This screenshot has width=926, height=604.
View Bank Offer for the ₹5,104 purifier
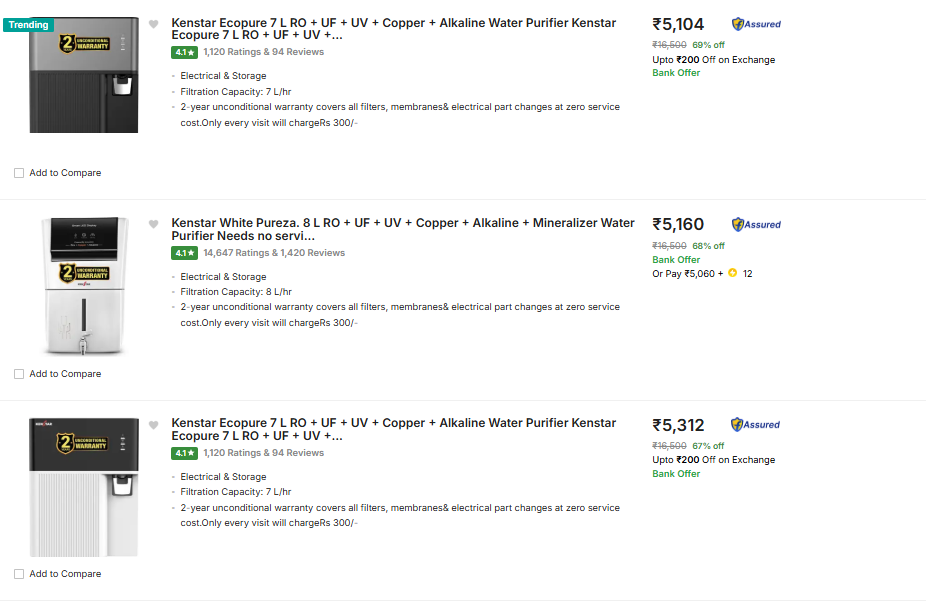coord(676,73)
